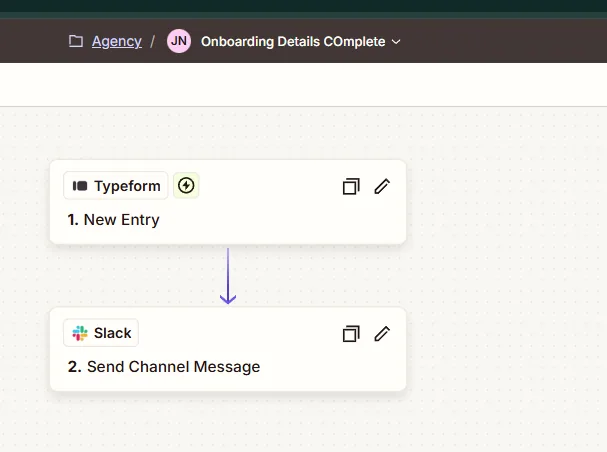Click the Typeform logo icon
Viewport: 607px width, 452px height.
coord(80,186)
